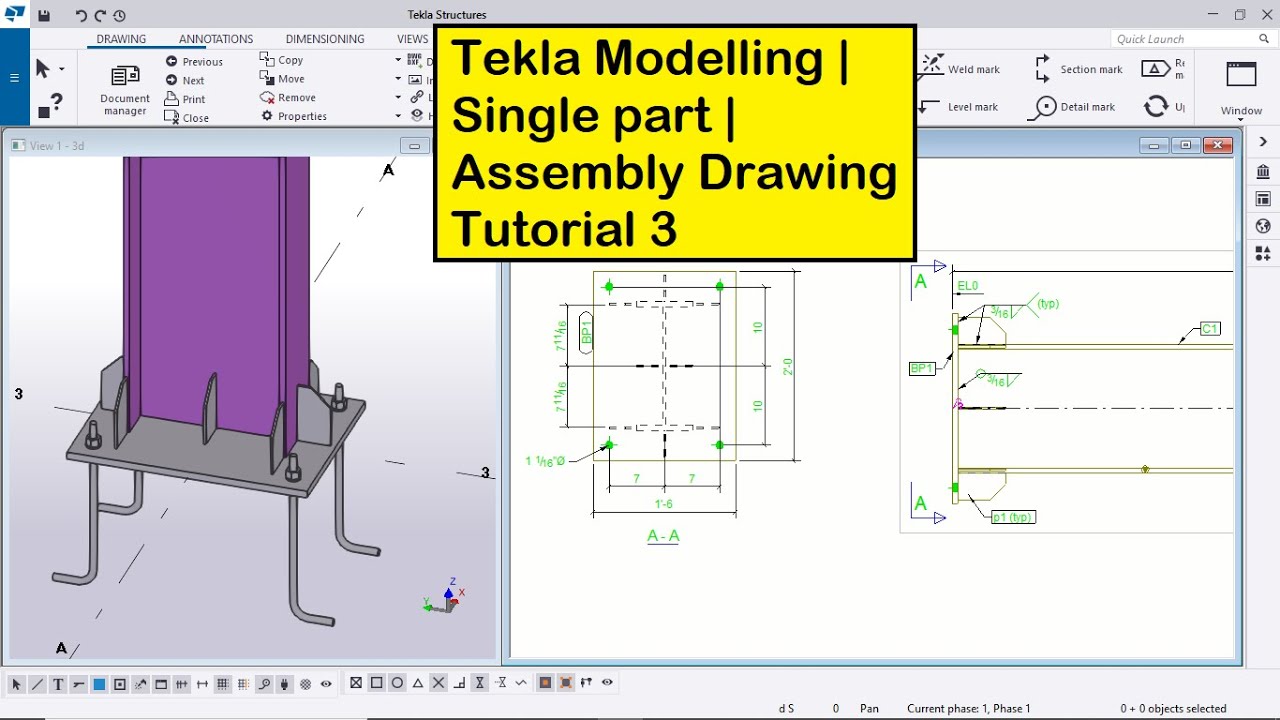Expand the DWG/DXF dropdown arrow

(x=398, y=60)
